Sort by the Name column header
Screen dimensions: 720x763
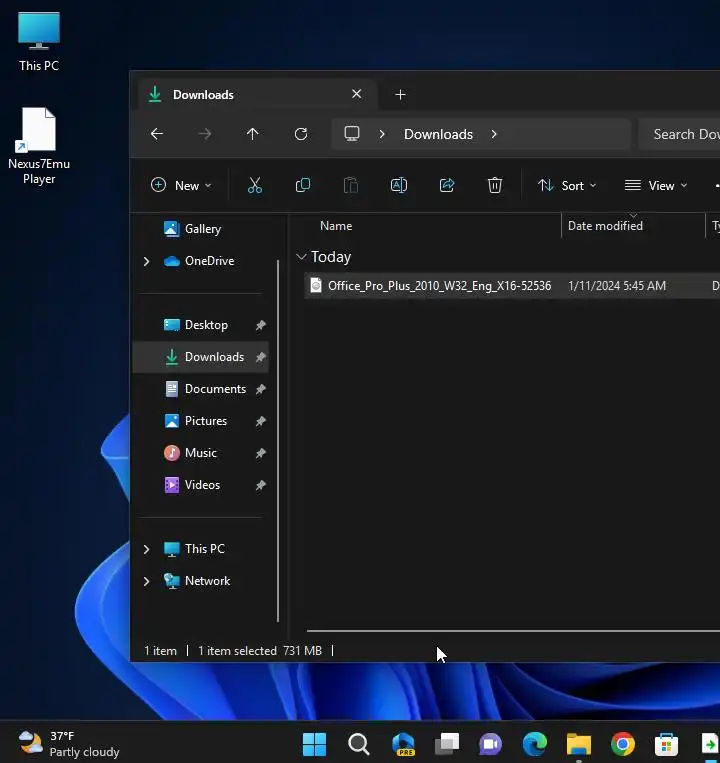[x=336, y=226]
